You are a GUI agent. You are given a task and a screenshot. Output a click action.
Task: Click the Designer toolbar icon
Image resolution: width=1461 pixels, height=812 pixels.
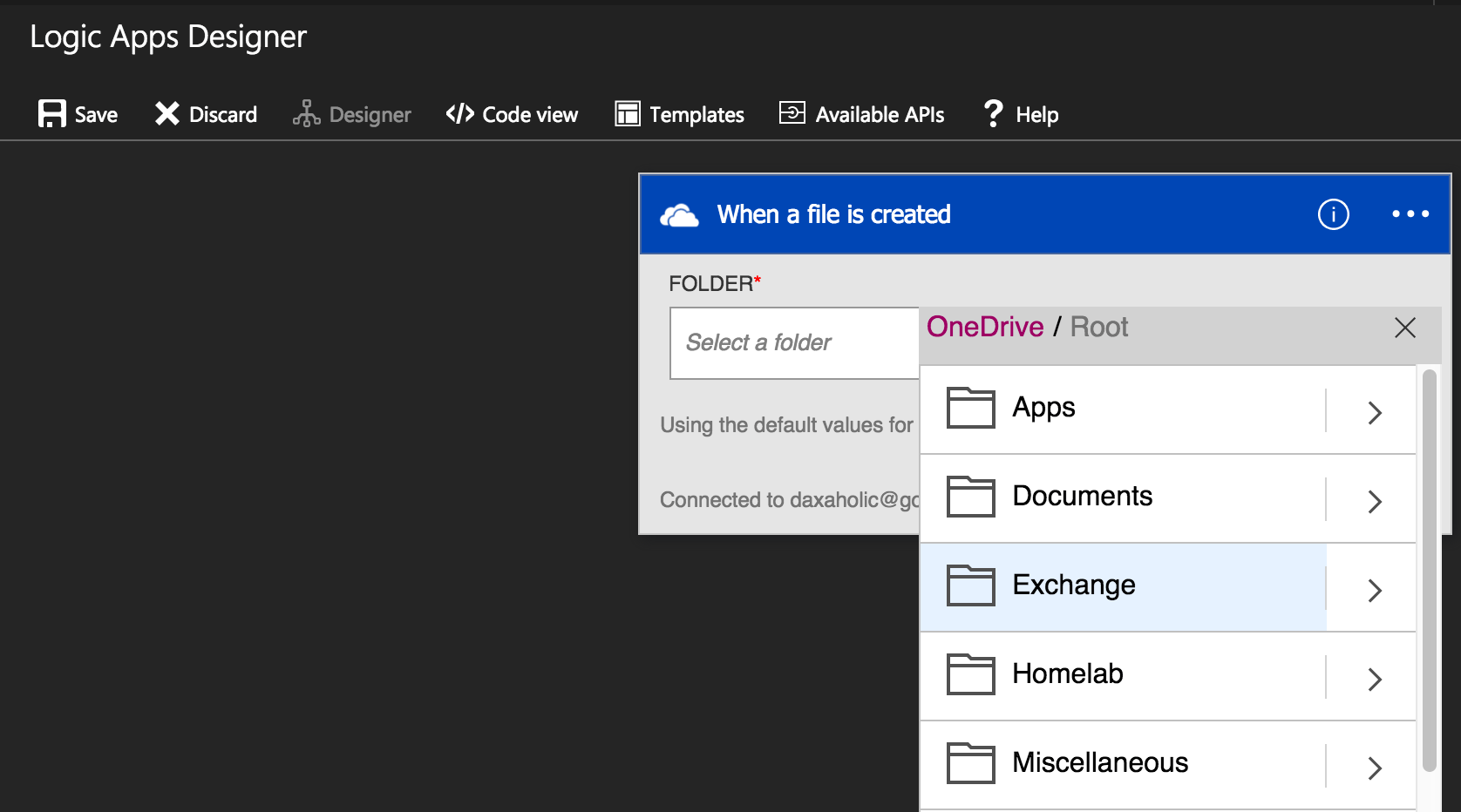pyautogui.click(x=305, y=113)
